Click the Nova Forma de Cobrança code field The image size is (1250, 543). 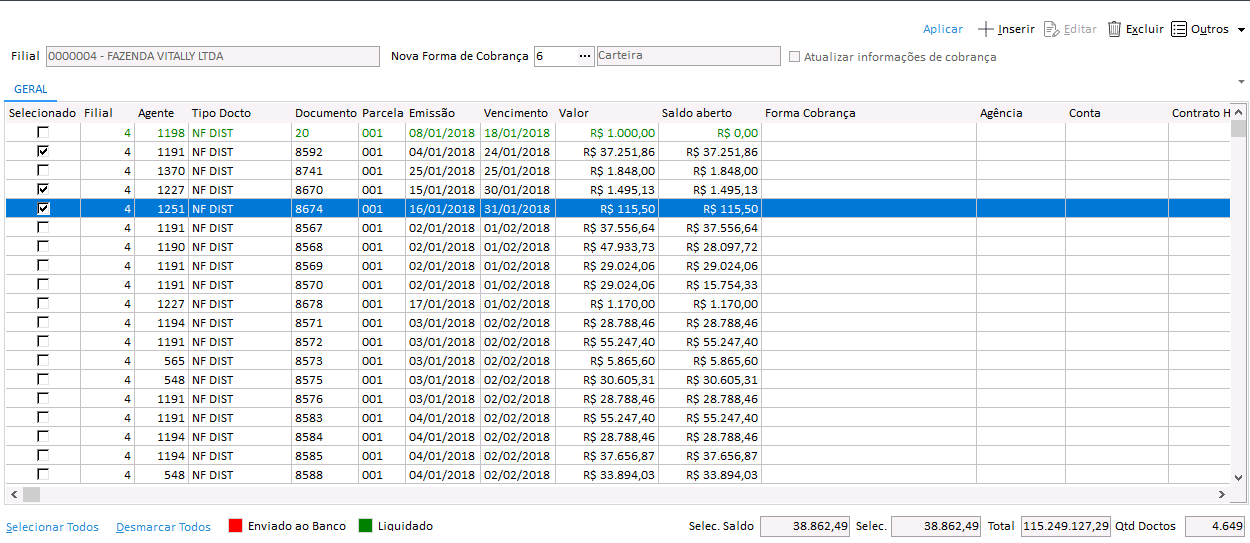click(x=555, y=57)
